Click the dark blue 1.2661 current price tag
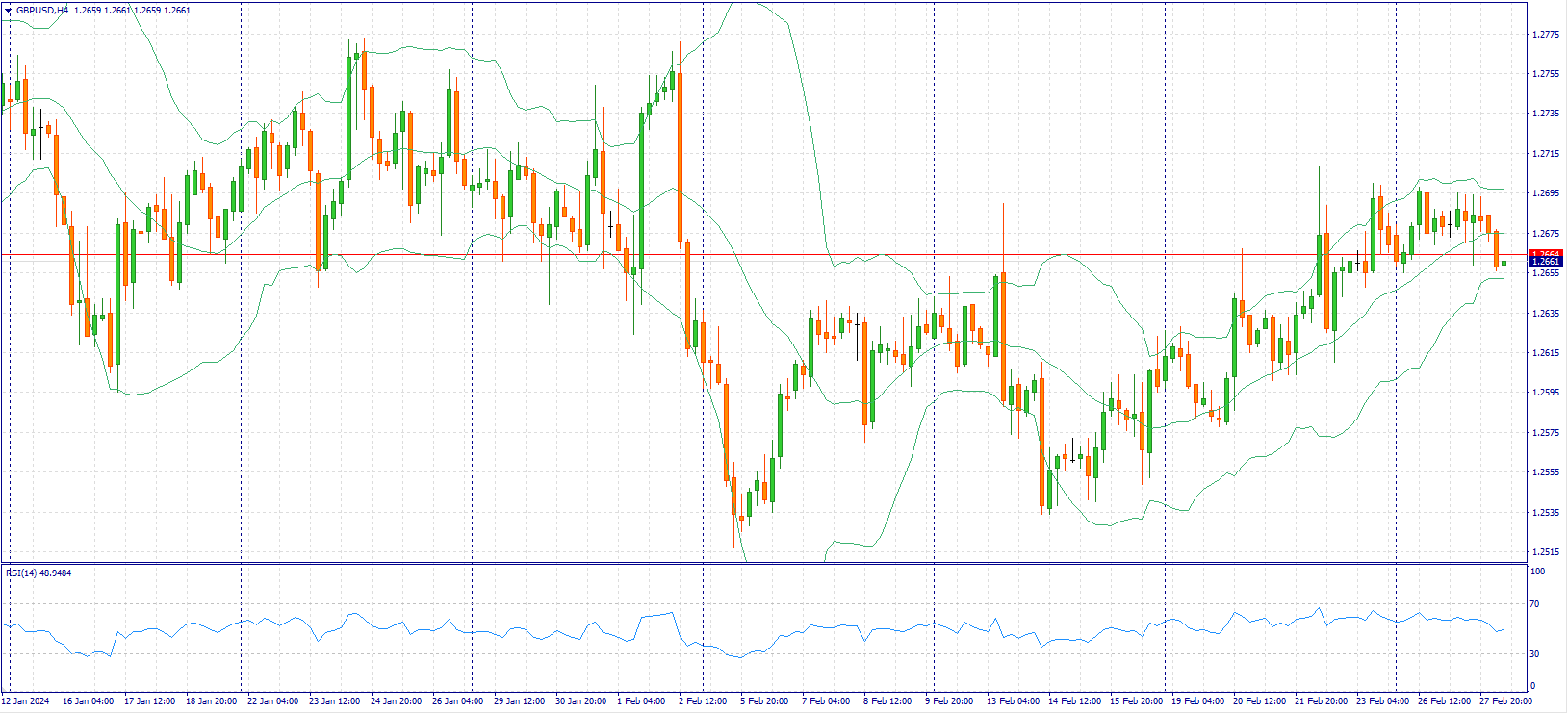Viewport: 1568px width, 713px height. [1545, 262]
